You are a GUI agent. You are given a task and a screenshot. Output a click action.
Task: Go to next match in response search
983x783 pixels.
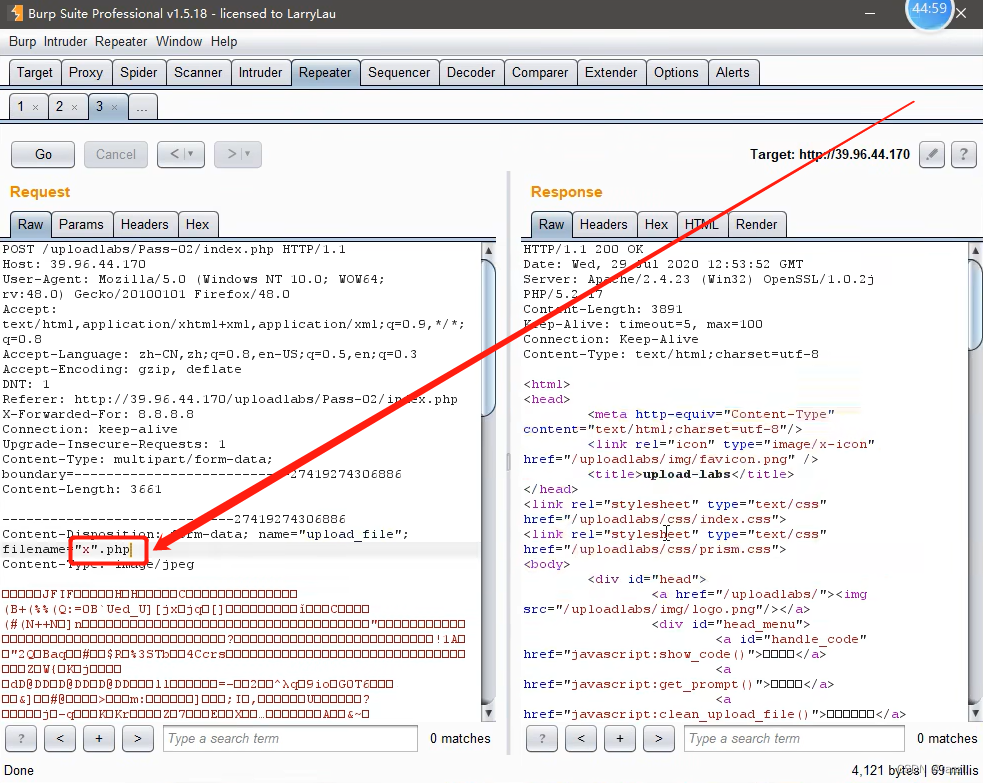click(658, 738)
